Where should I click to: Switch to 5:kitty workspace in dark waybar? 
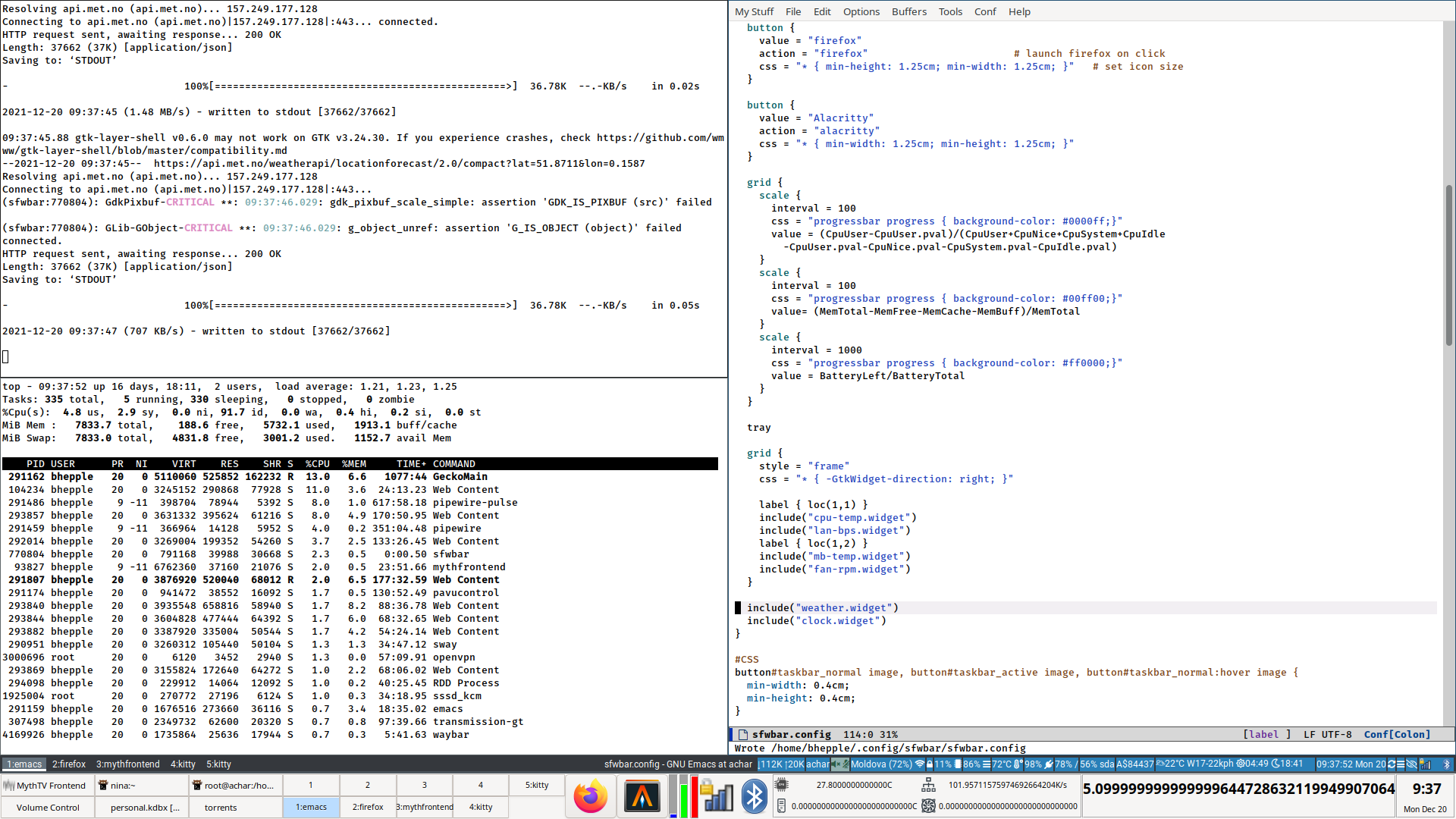[x=218, y=764]
